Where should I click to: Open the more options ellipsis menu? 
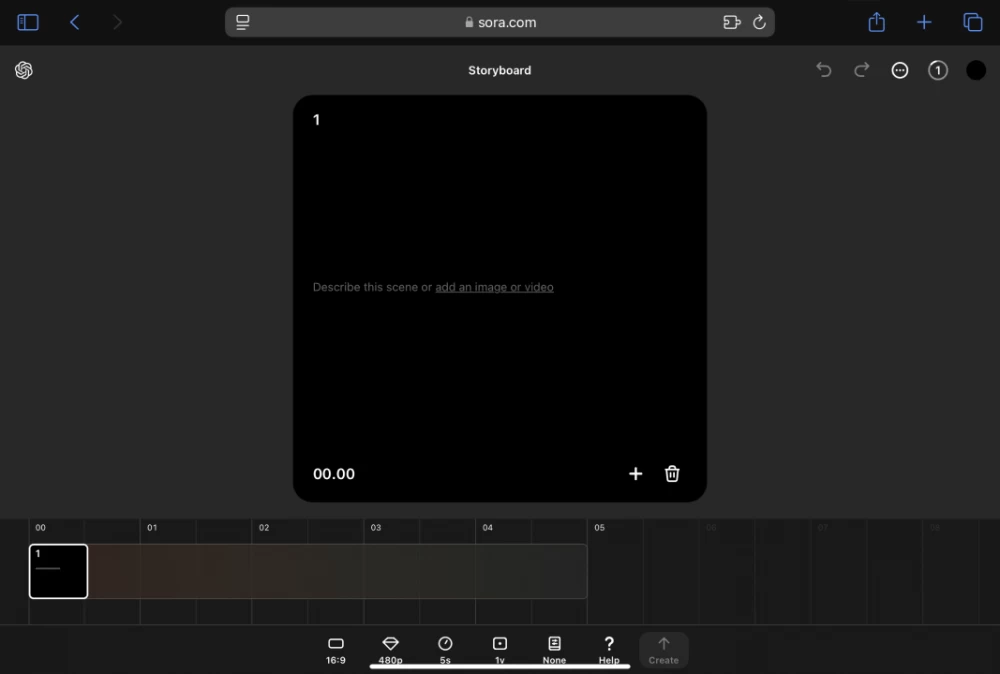coord(899,70)
